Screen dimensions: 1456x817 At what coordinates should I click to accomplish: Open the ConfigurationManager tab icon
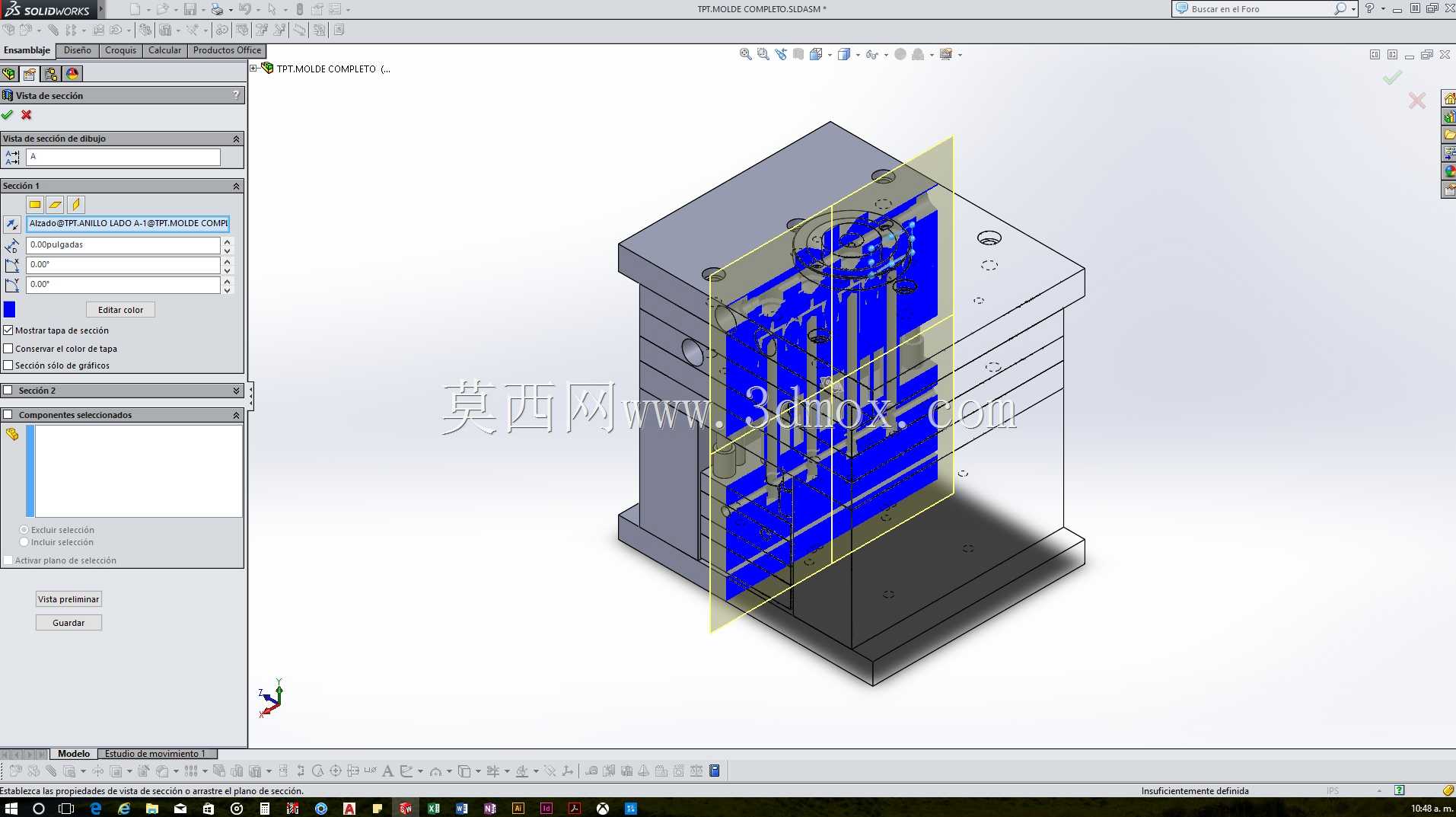click(x=51, y=74)
